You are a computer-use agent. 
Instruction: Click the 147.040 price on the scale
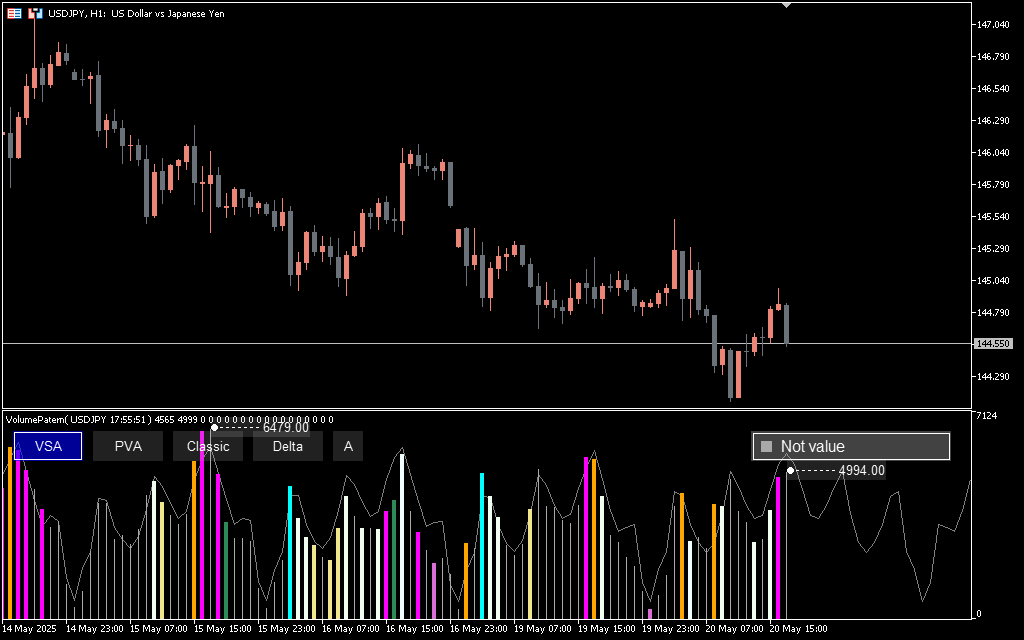[x=992, y=24]
